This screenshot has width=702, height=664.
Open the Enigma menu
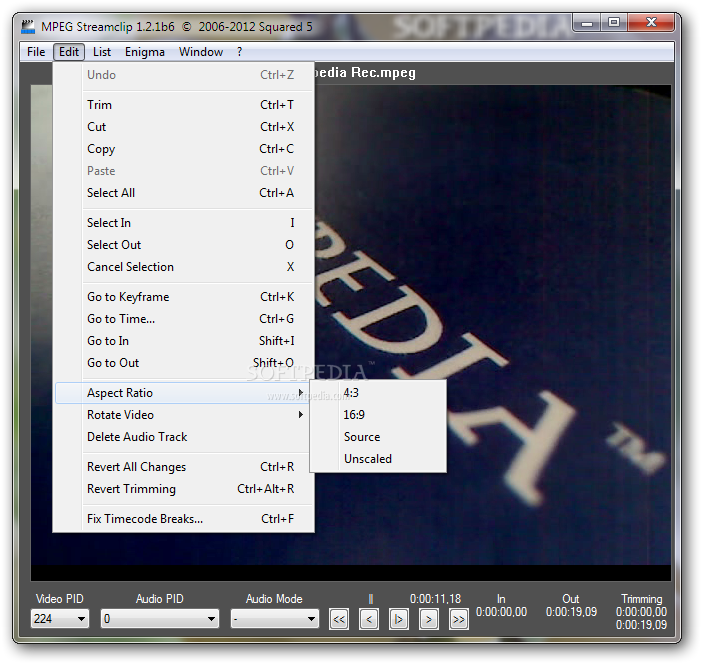[x=145, y=52]
